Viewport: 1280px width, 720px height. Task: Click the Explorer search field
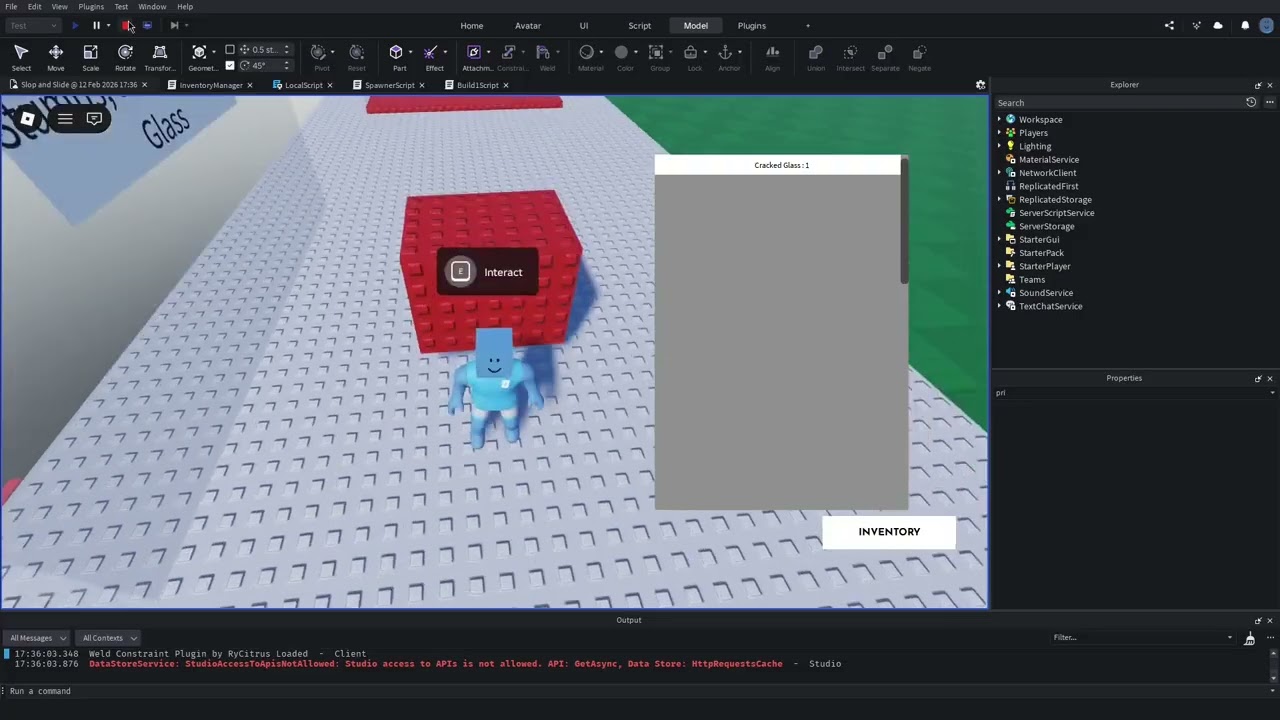pyautogui.click(x=1118, y=103)
